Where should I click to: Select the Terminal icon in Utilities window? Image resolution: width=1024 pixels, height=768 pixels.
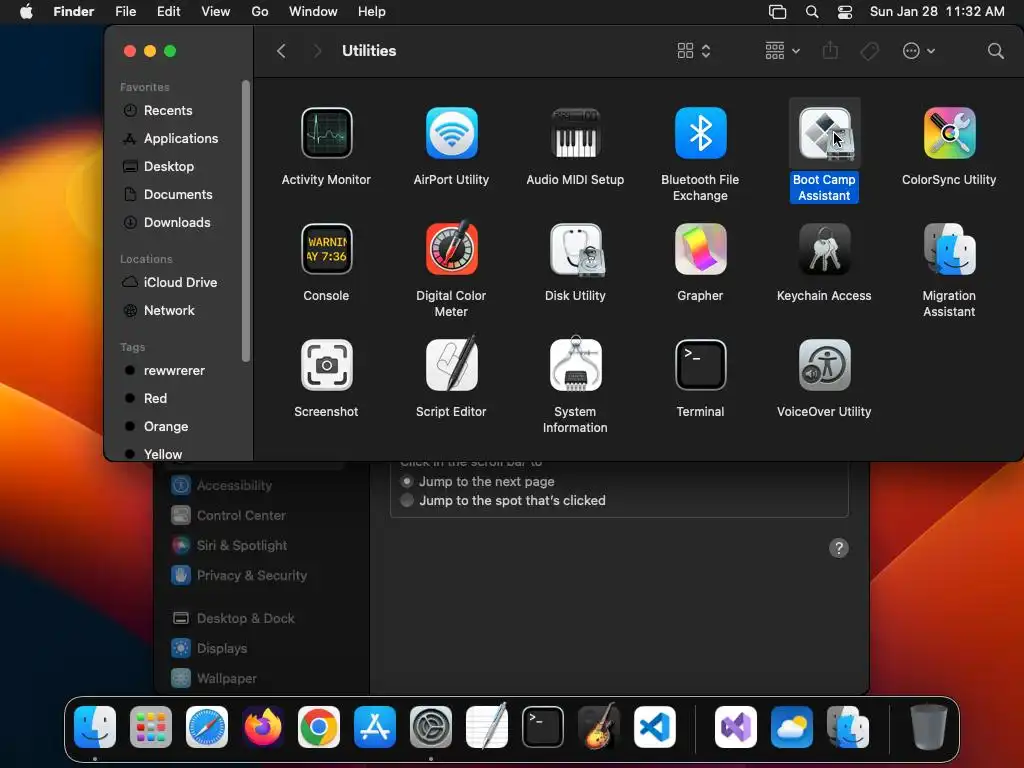click(700, 365)
